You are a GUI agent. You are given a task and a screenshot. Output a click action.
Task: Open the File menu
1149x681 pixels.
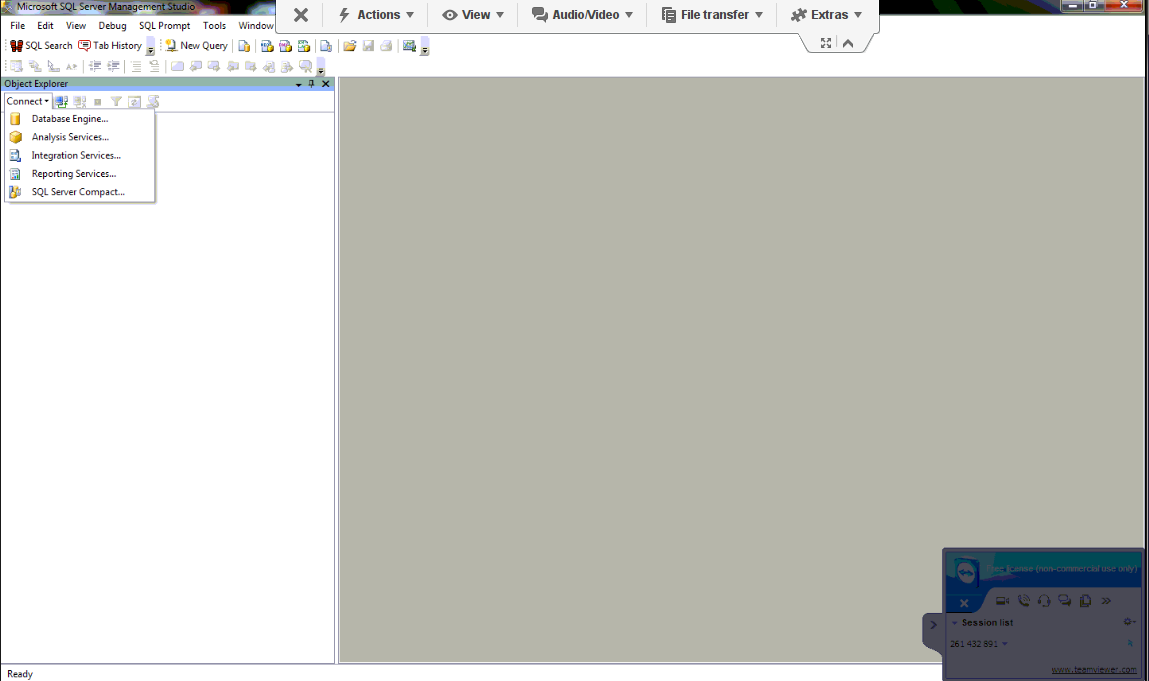click(18, 26)
